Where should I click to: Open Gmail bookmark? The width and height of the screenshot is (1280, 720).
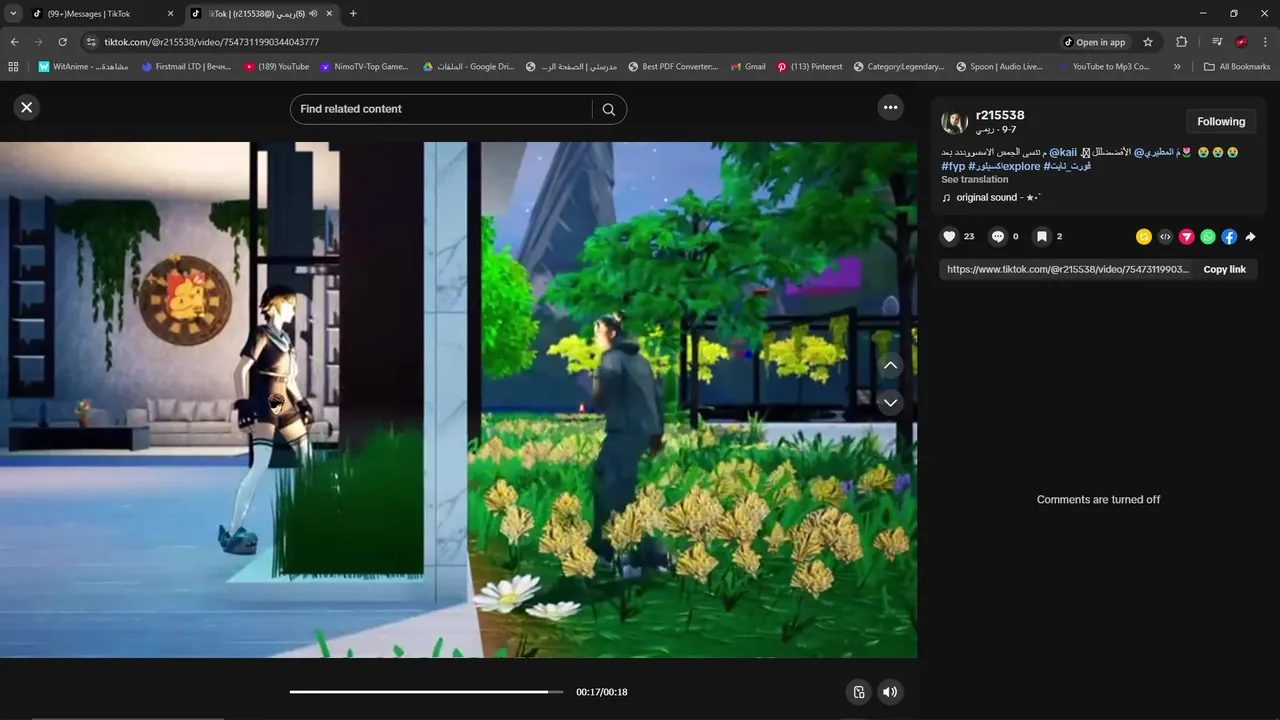(x=747, y=67)
